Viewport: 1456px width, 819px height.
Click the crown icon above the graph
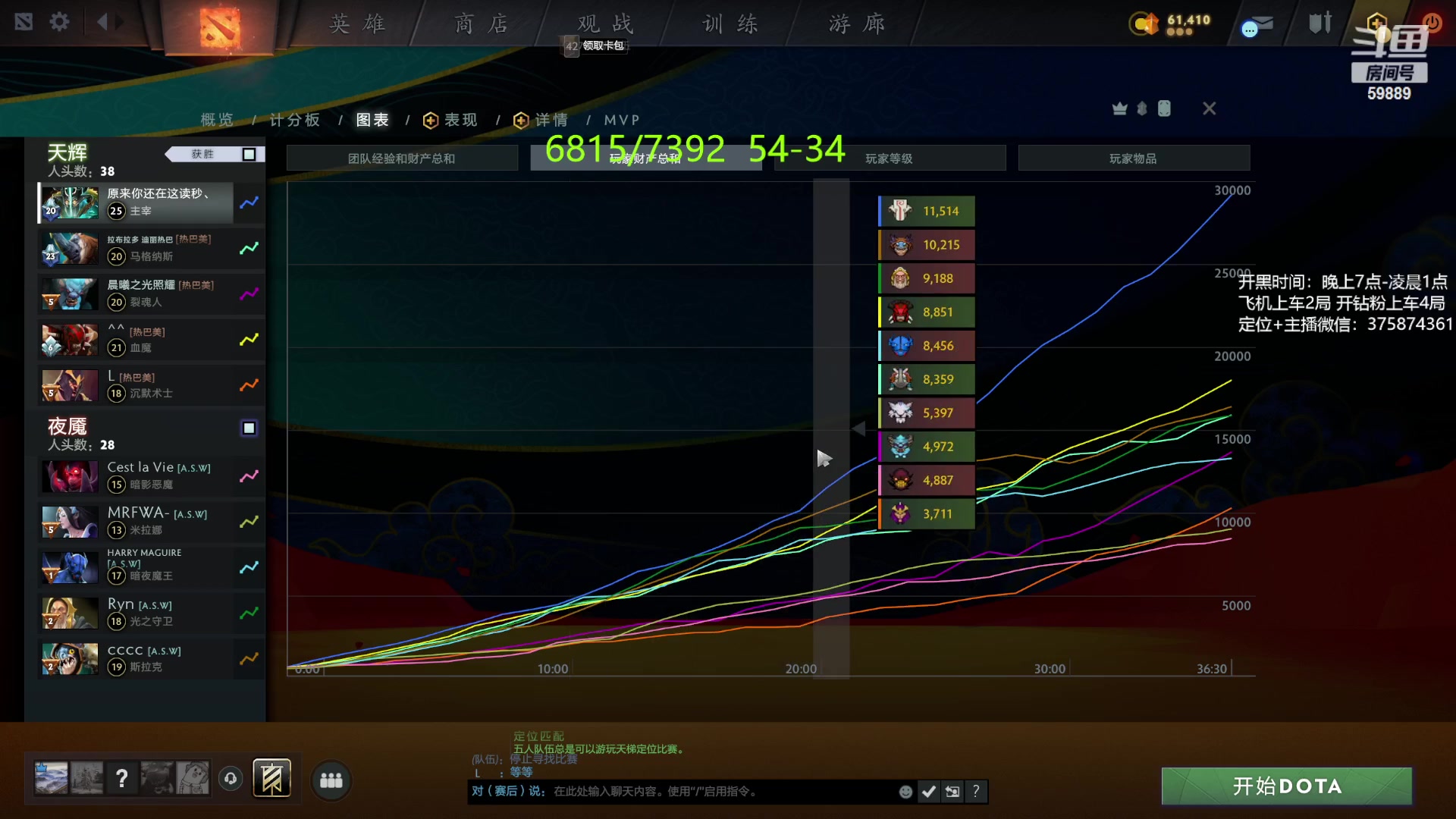point(1119,108)
